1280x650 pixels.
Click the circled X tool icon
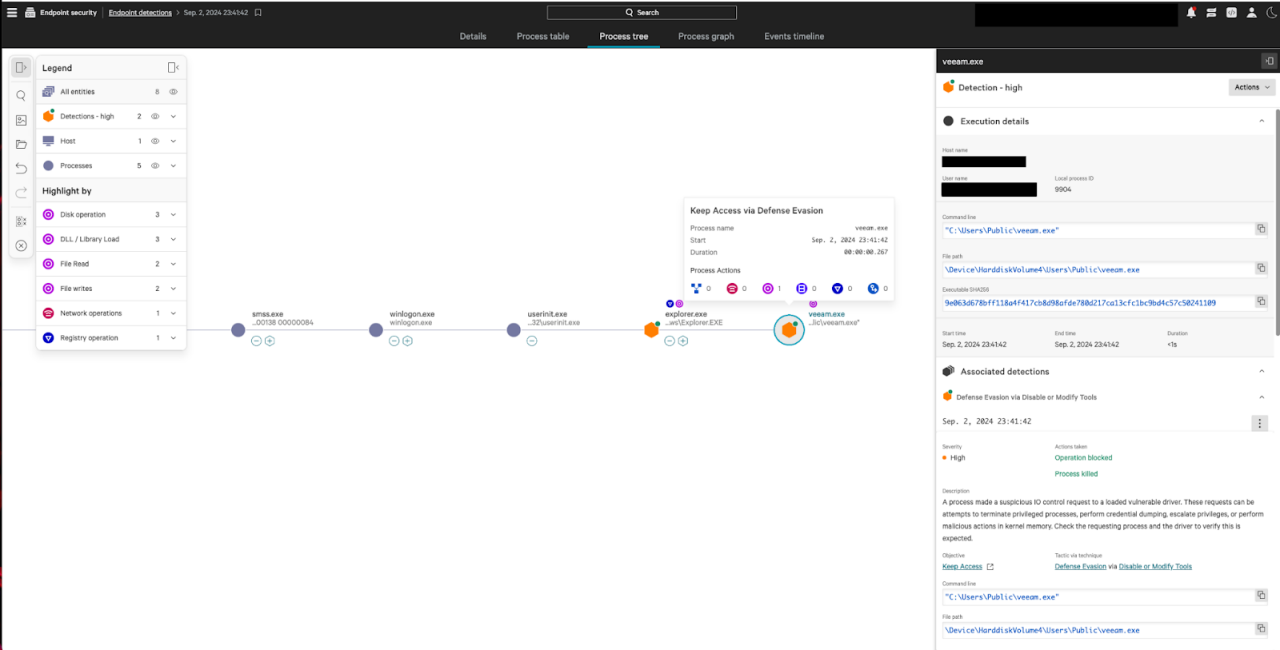point(21,245)
